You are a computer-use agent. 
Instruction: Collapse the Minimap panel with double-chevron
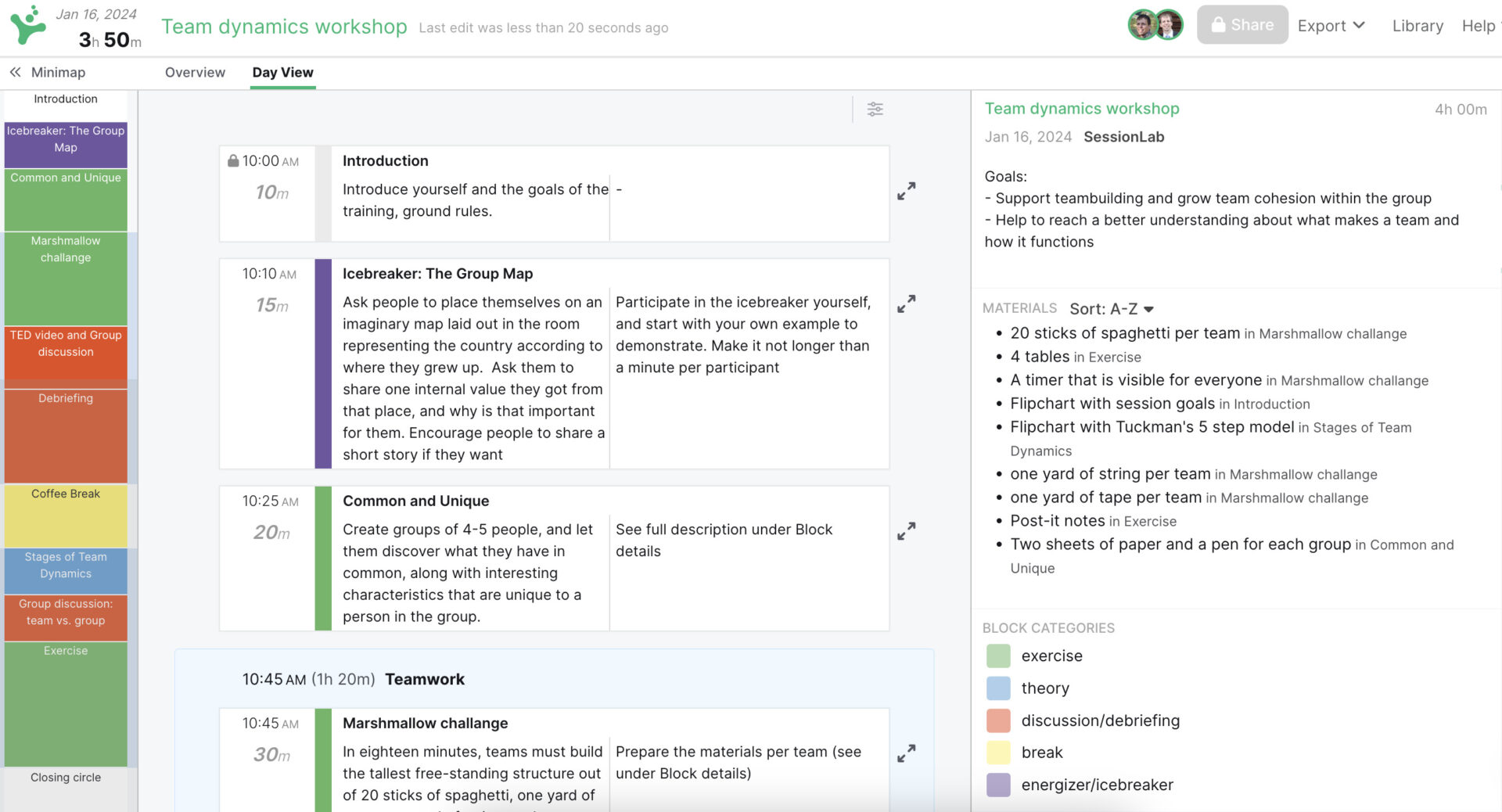(15, 72)
